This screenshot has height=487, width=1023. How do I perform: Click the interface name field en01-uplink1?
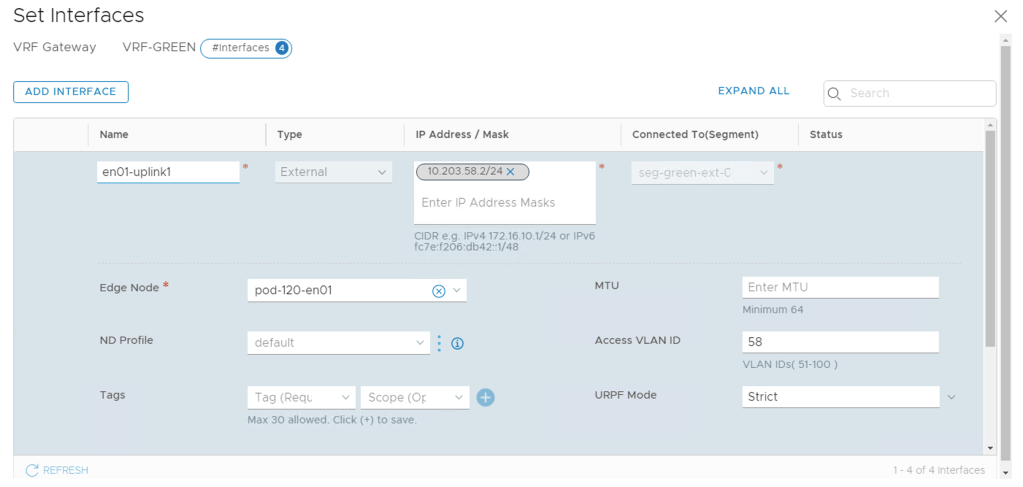coord(168,172)
